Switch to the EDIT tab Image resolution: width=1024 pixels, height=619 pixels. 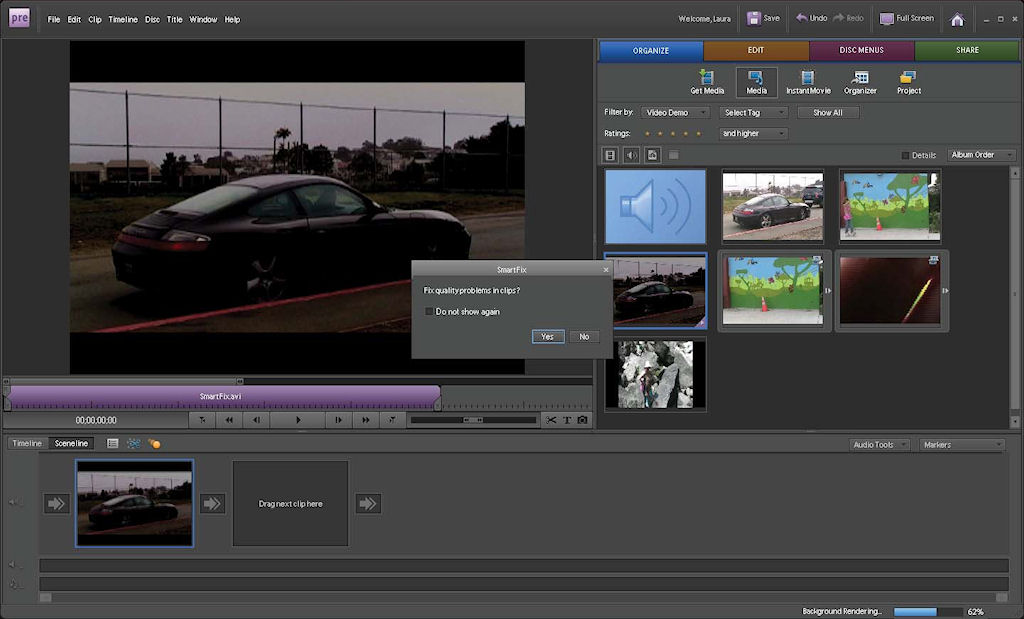(756, 50)
